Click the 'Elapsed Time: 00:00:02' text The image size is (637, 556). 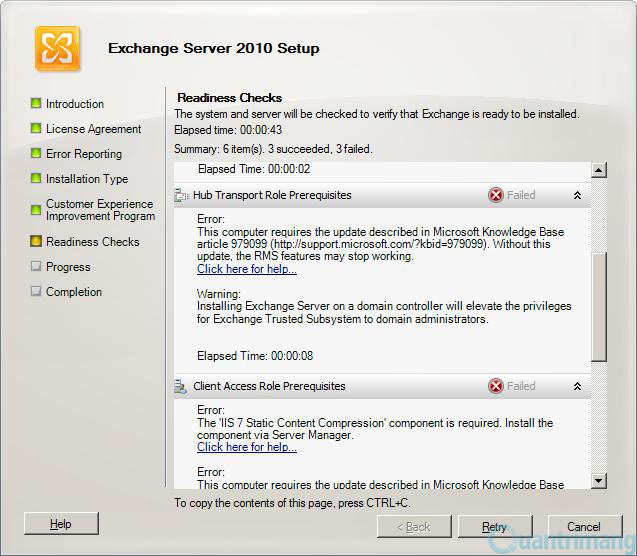click(254, 169)
